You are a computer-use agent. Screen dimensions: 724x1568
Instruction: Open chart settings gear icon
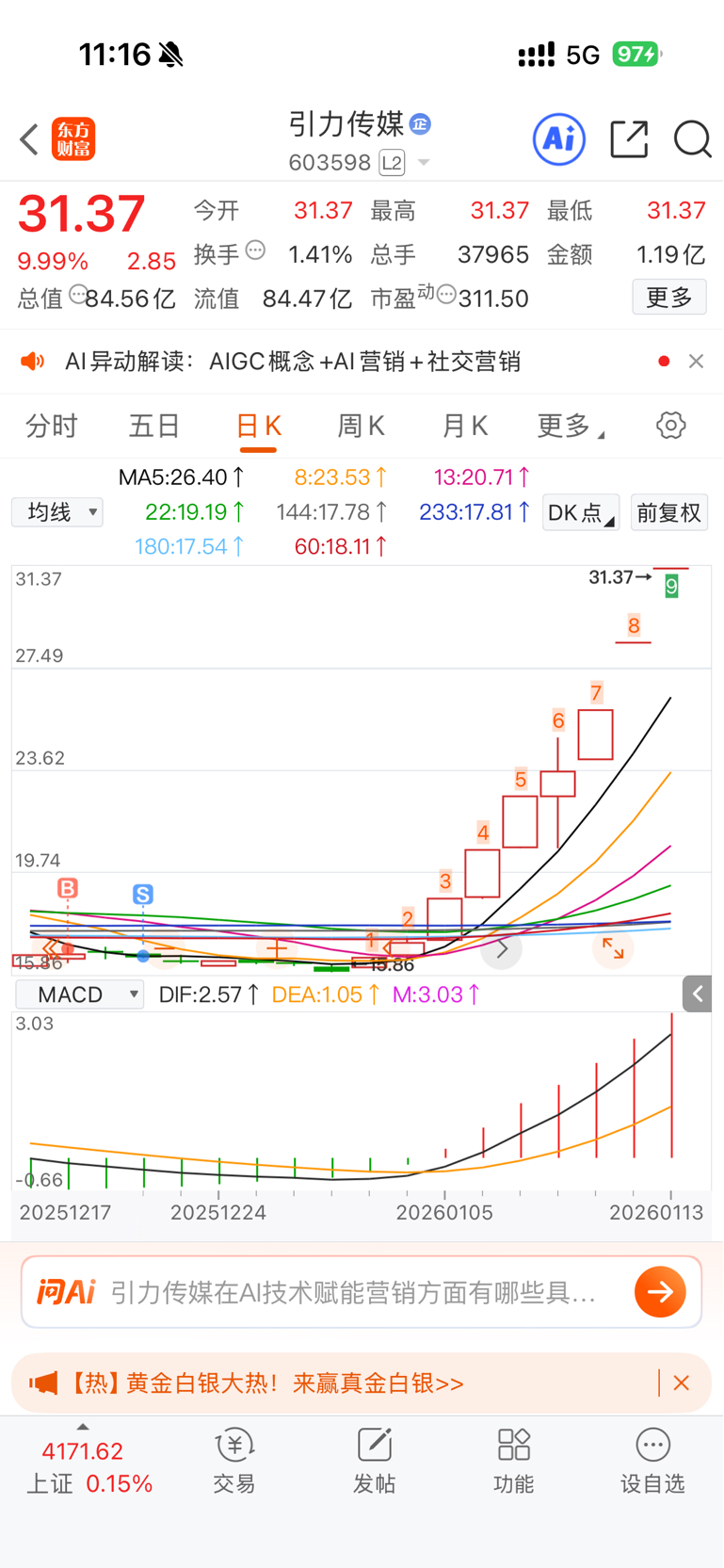(x=670, y=426)
